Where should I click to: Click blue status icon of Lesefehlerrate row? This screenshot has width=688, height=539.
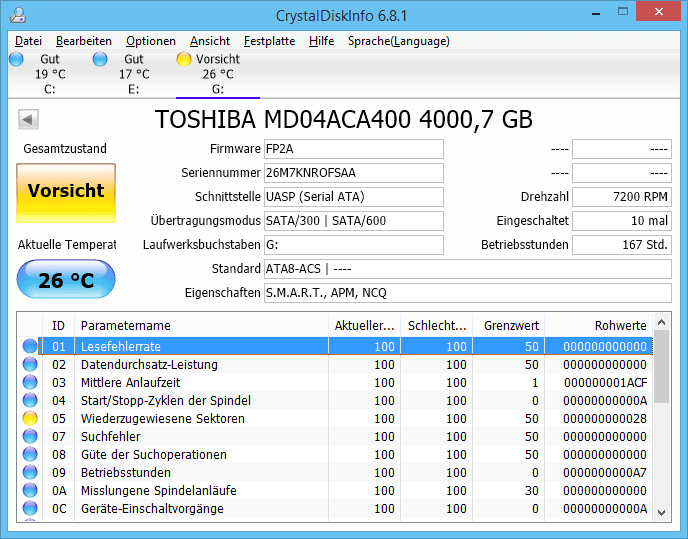30,346
